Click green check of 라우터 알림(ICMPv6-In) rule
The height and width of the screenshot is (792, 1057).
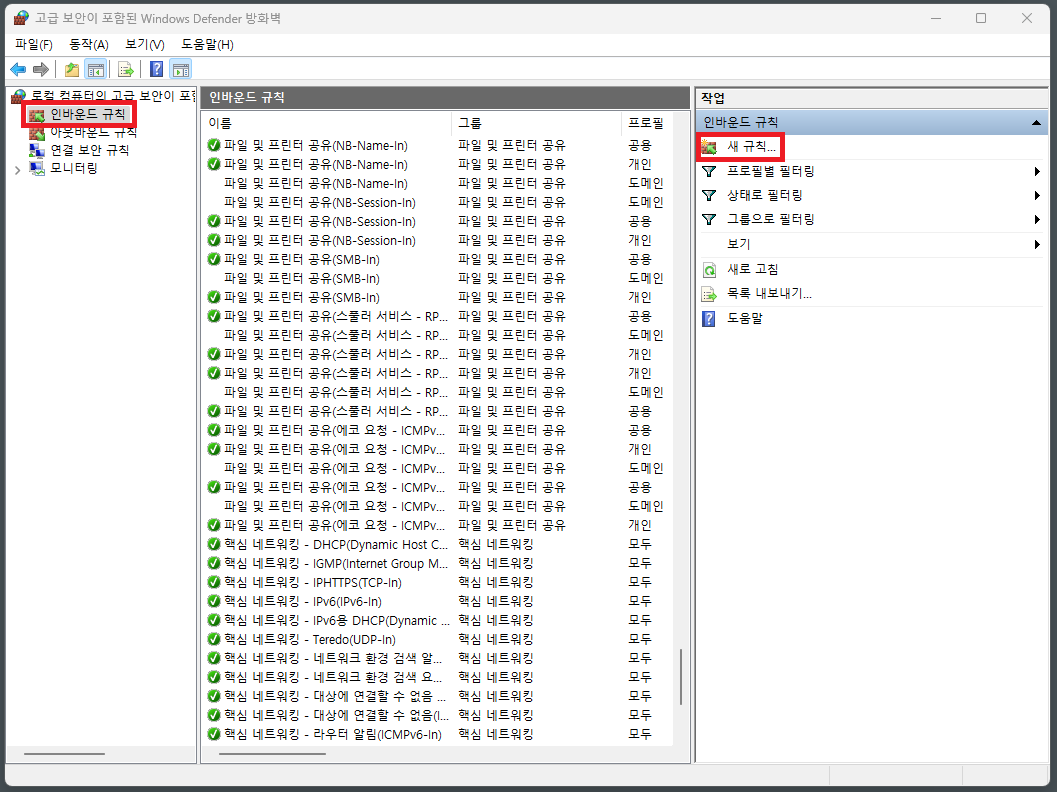coord(214,734)
